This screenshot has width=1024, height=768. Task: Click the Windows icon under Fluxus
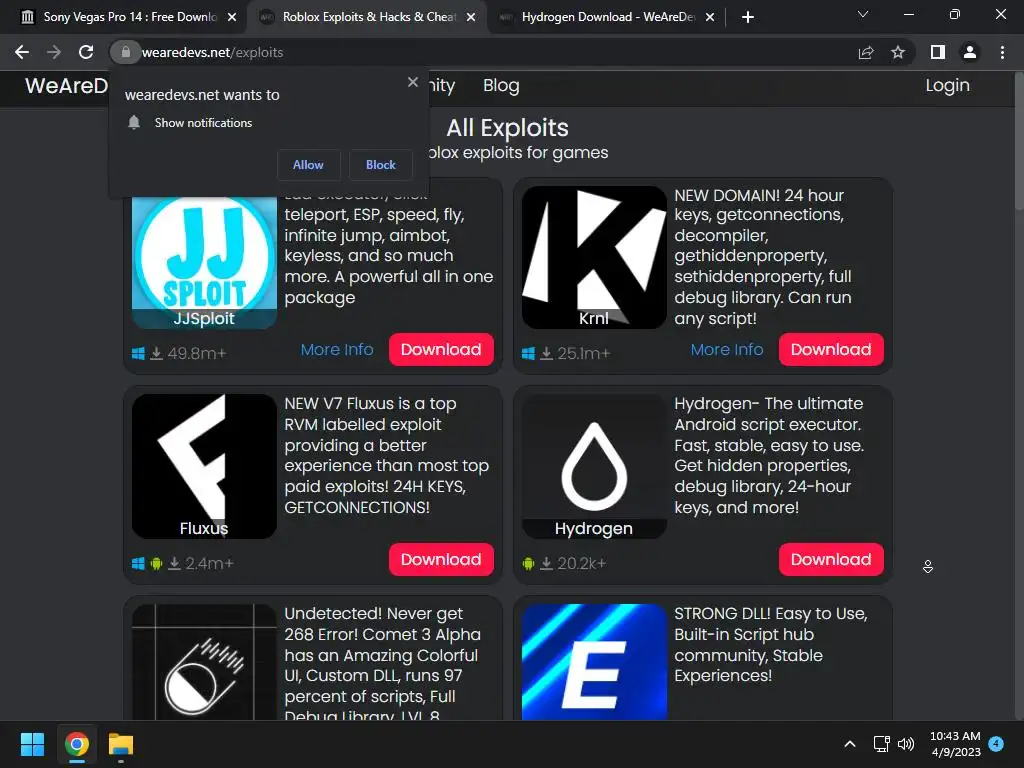[x=138, y=564]
